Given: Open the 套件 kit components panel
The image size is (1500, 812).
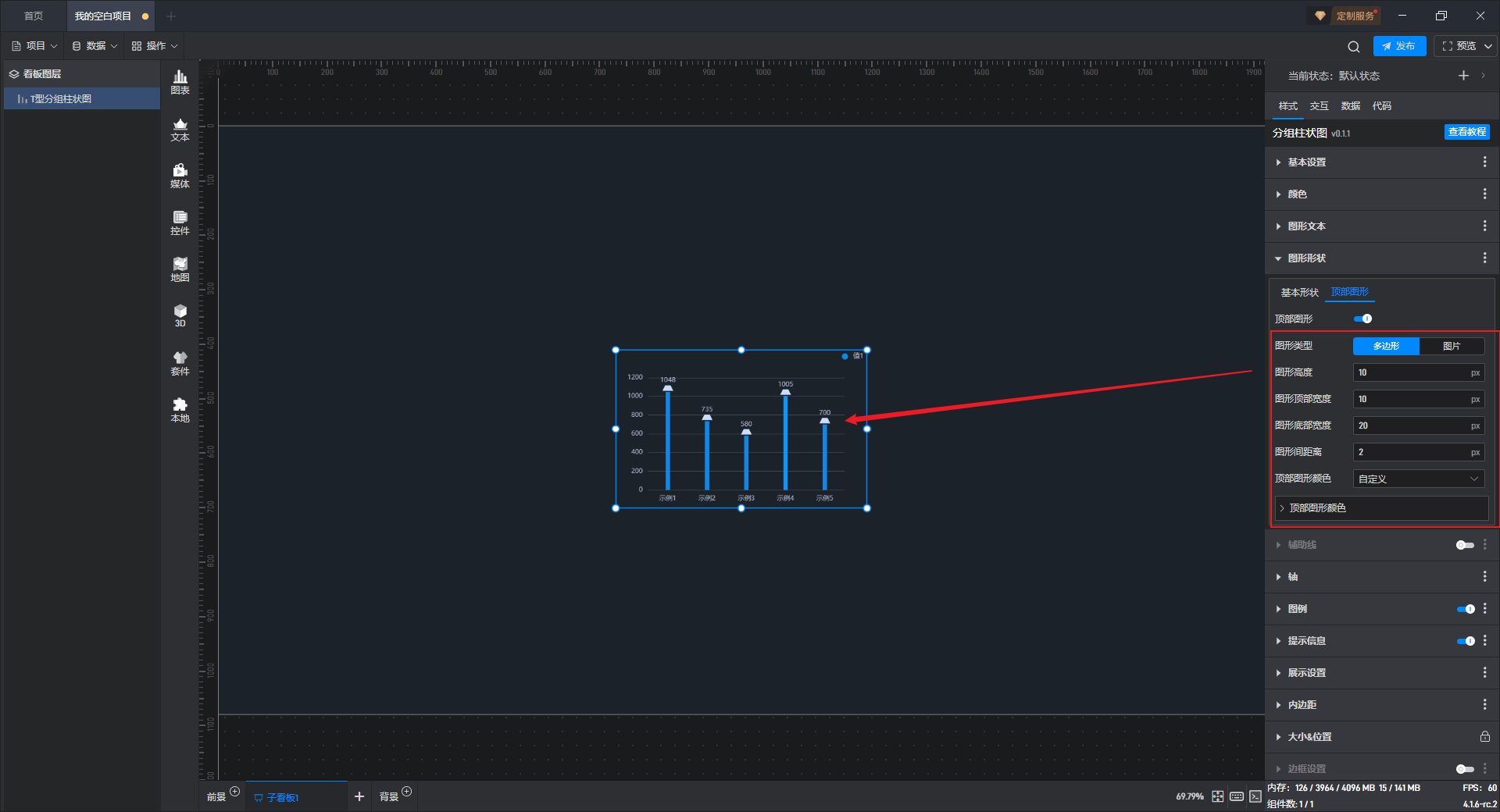Looking at the screenshot, I should 180,363.
